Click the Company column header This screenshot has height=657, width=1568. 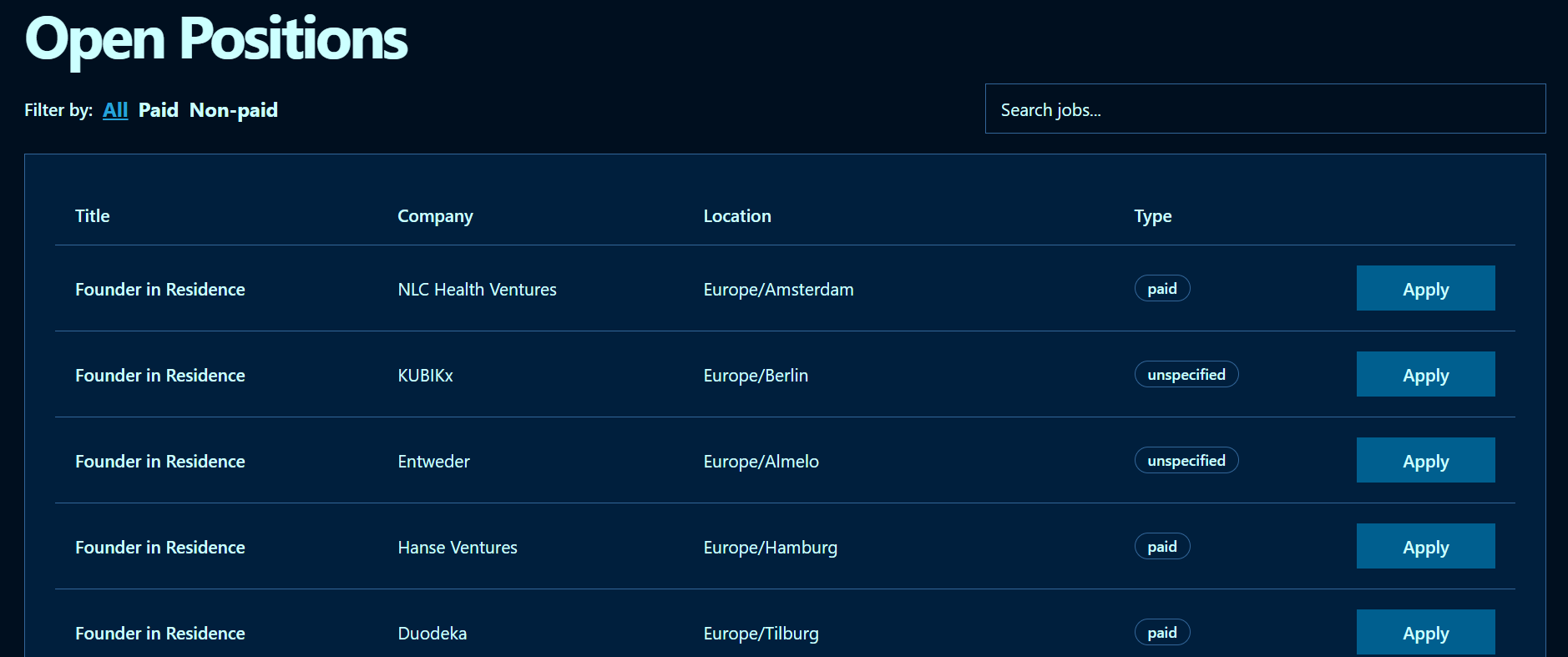pos(435,216)
